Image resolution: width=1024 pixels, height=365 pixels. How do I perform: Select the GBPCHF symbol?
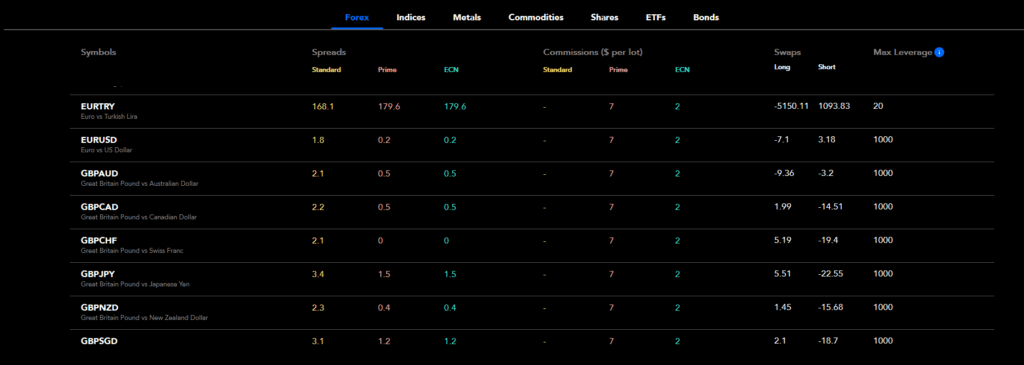99,240
